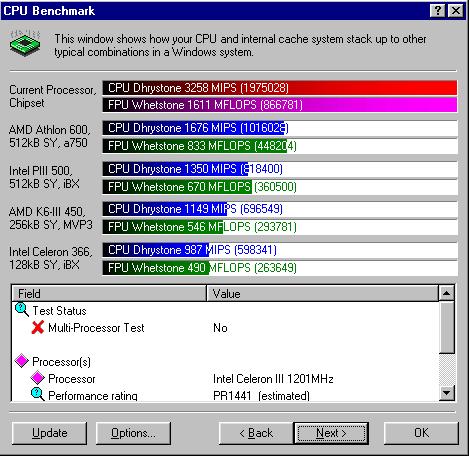The width and height of the screenshot is (469, 456).
Task: Click the red X Multi-Processor Test icon
Action: 38,327
